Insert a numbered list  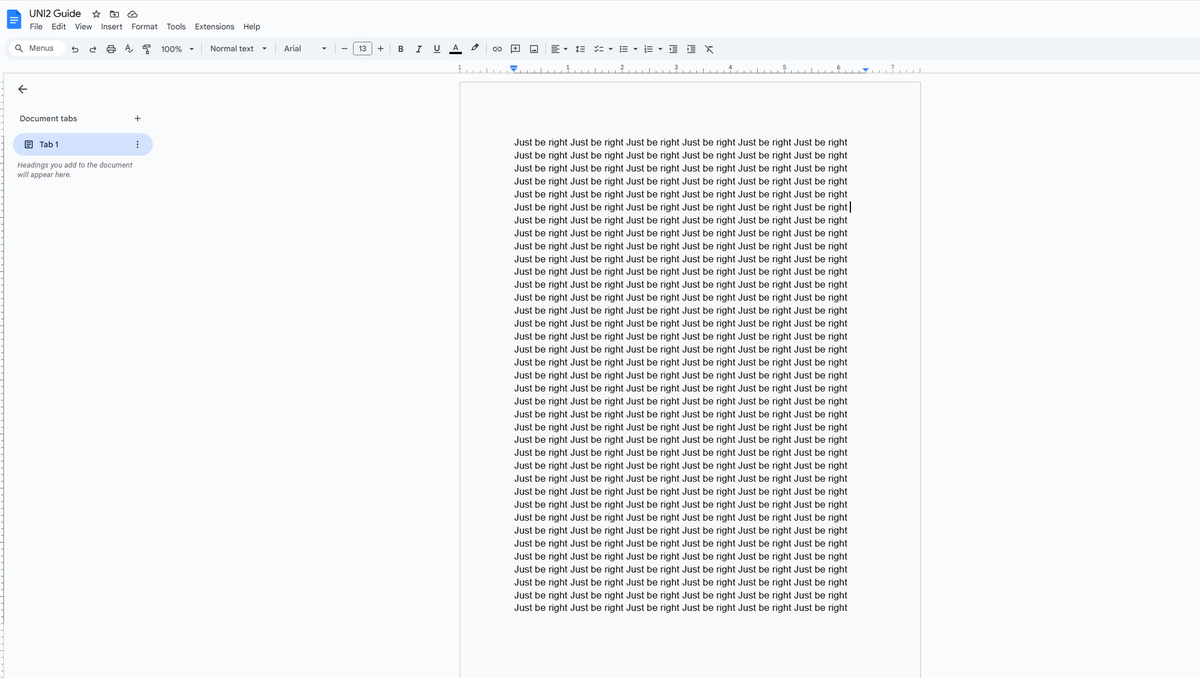(648, 49)
